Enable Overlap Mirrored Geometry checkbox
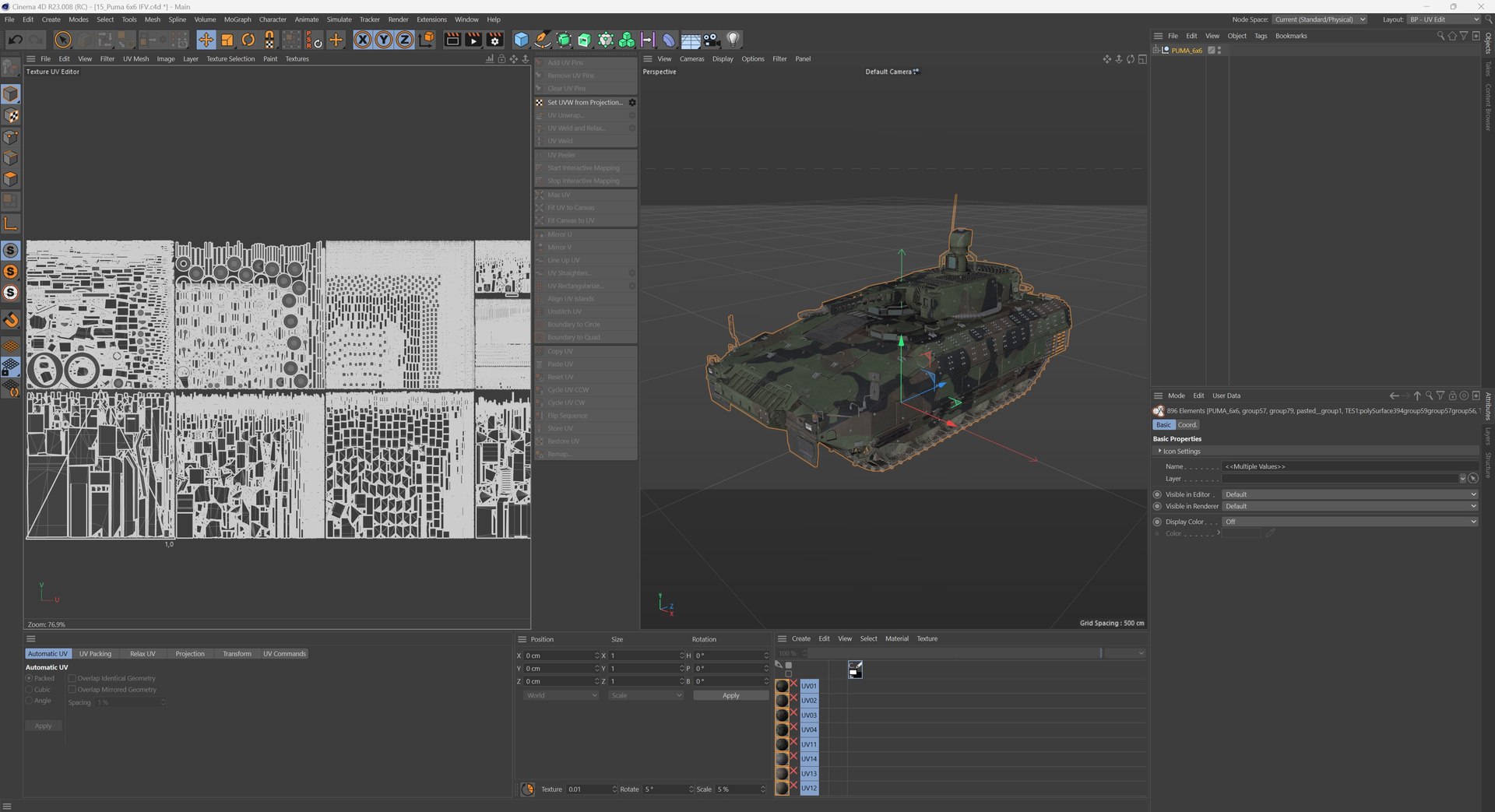1495x812 pixels. click(72, 689)
